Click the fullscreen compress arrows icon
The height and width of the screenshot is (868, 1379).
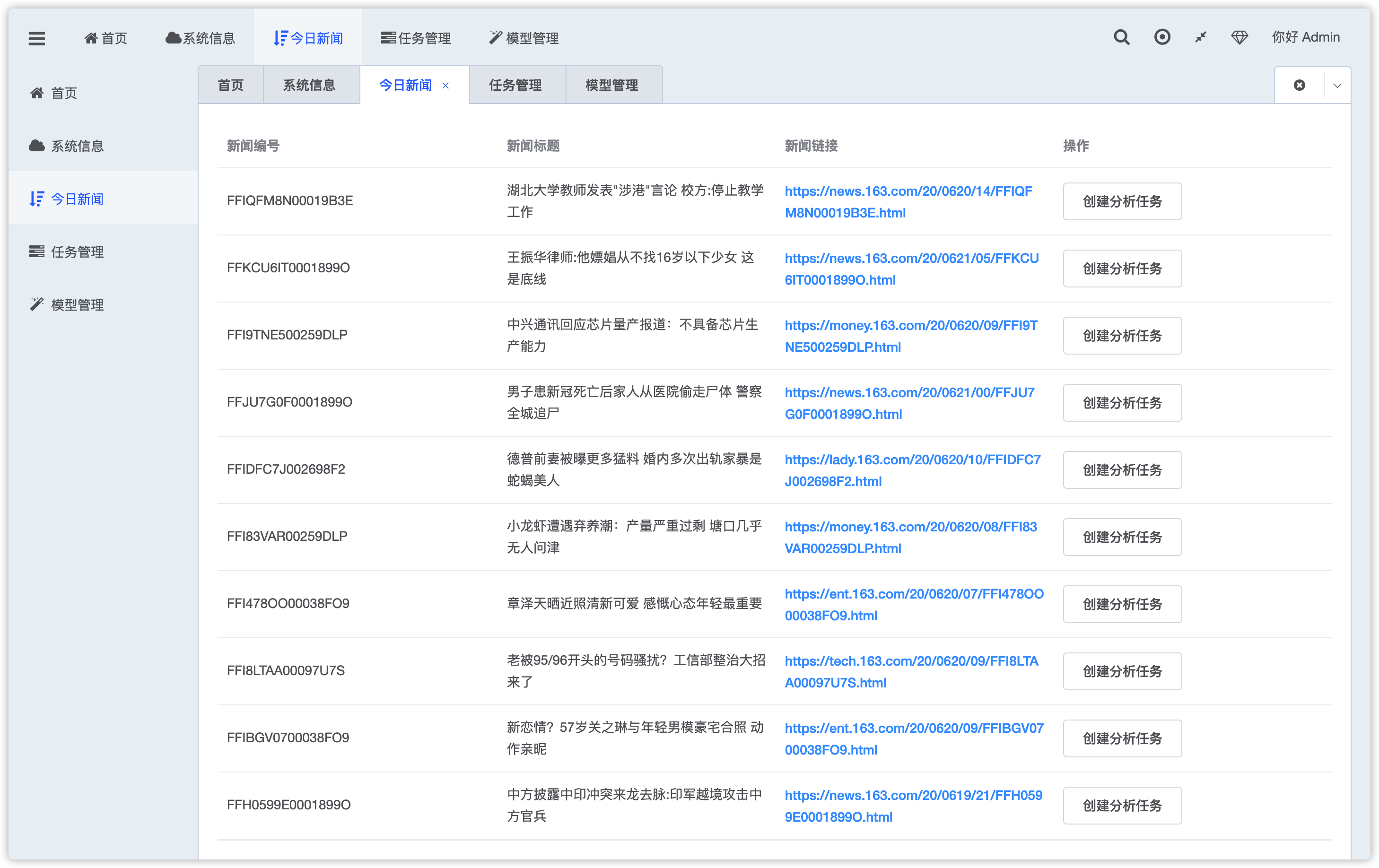(x=1201, y=38)
